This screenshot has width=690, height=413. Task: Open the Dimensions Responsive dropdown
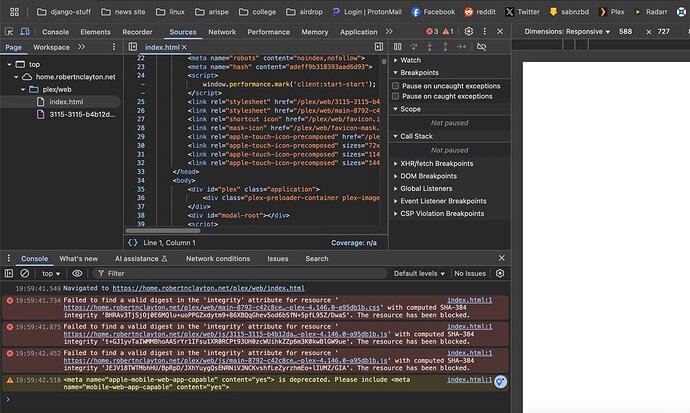coord(565,32)
